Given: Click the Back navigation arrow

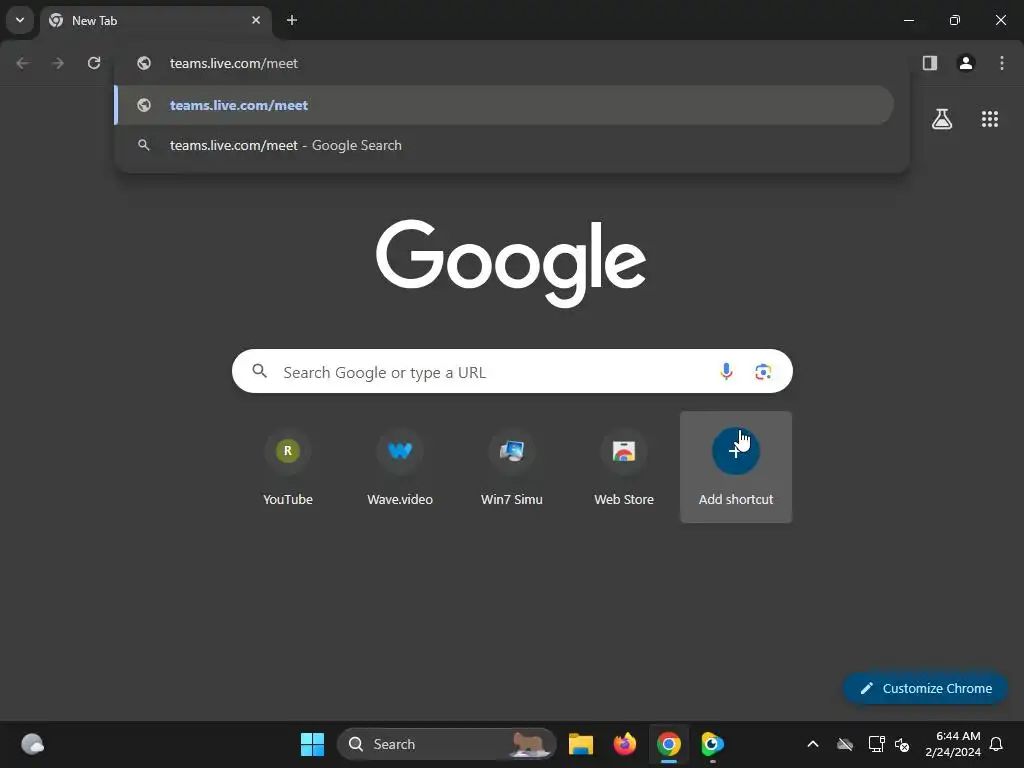Looking at the screenshot, I should [x=23, y=63].
